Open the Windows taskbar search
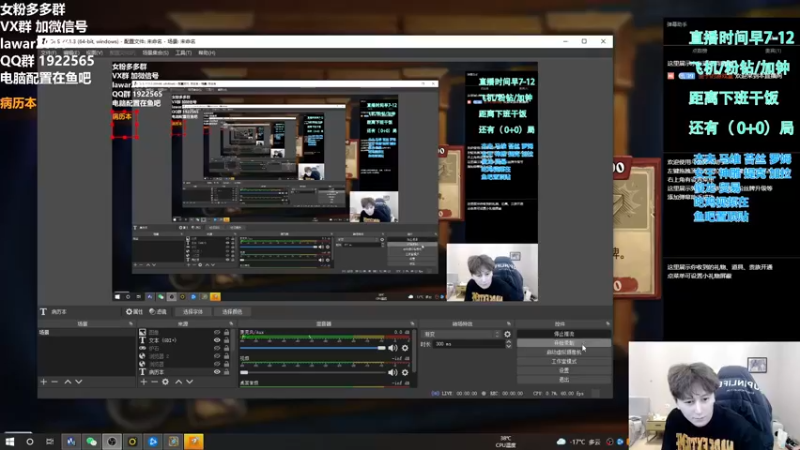Screen dimensions: 800x450 pos(30,441)
